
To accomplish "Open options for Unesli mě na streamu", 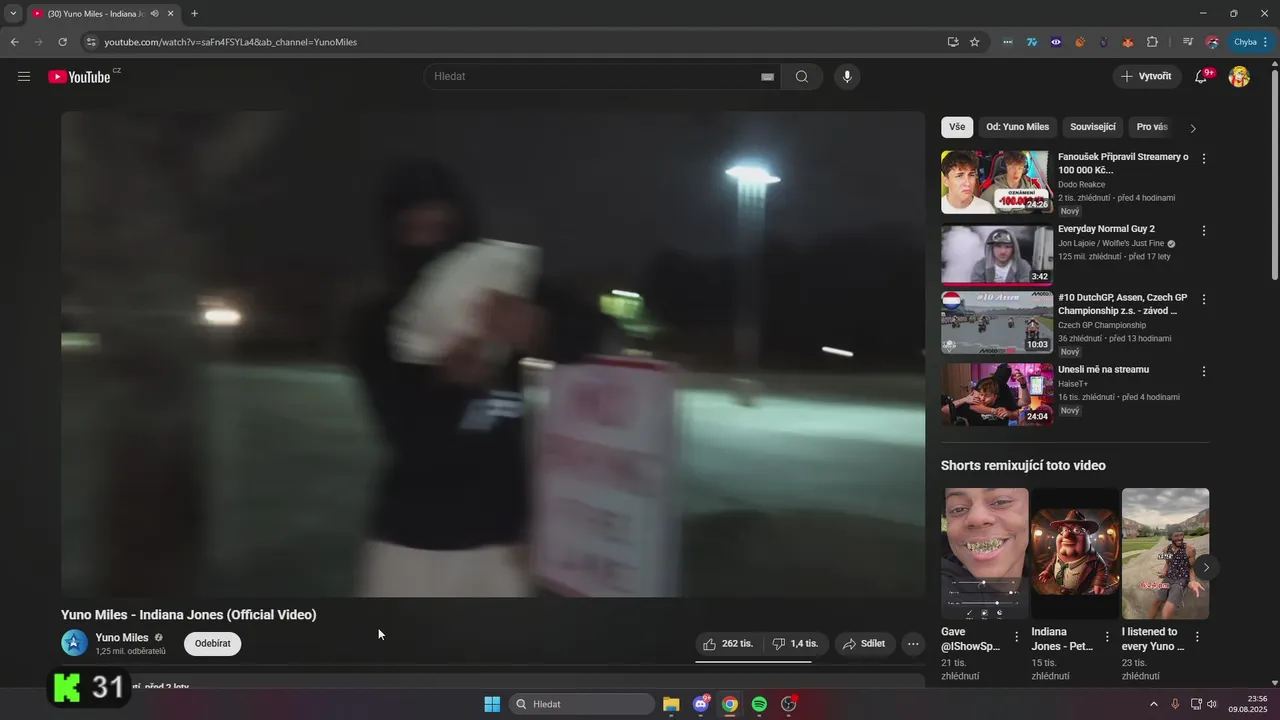I will (x=1204, y=372).
